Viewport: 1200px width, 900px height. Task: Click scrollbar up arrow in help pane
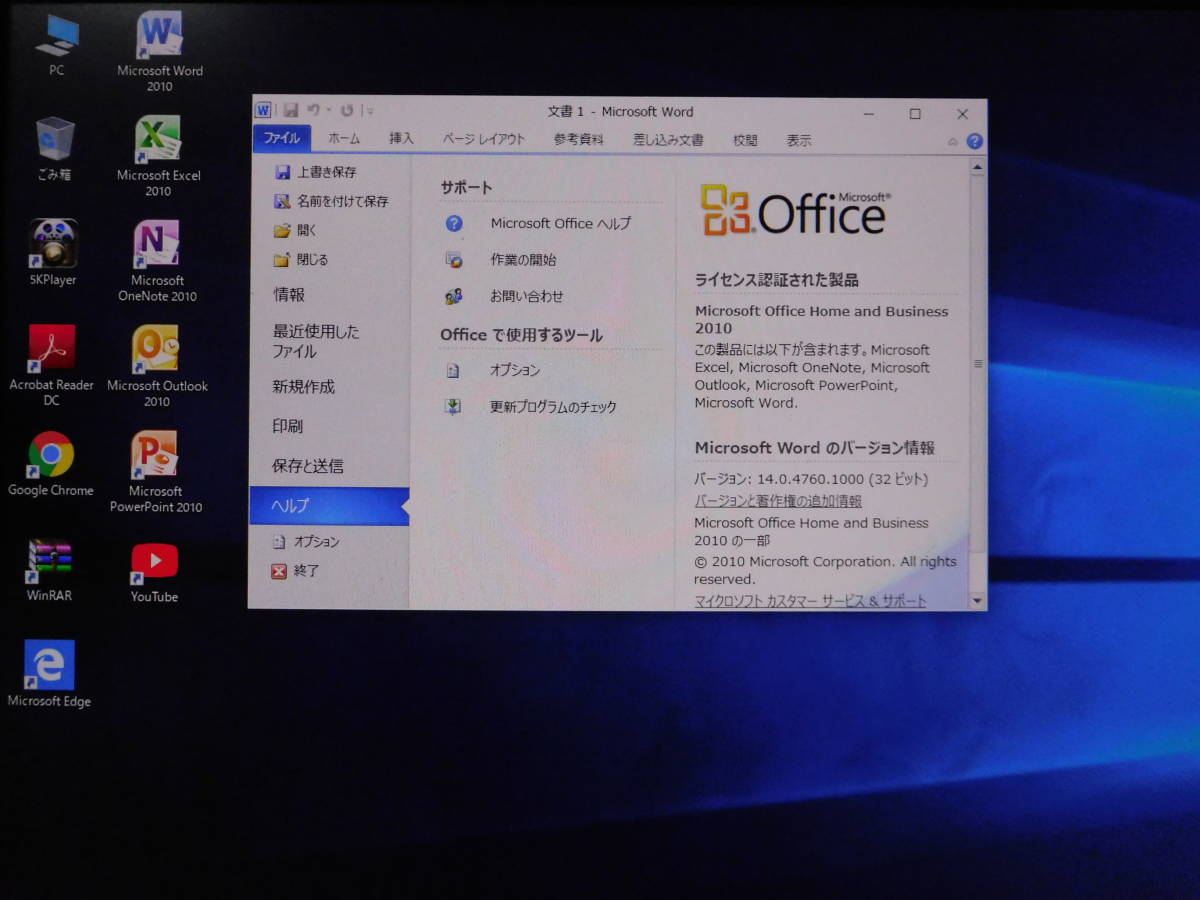(978, 169)
